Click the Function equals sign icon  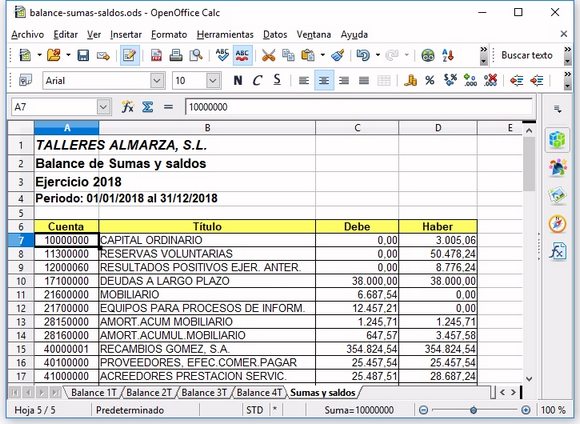point(168,107)
